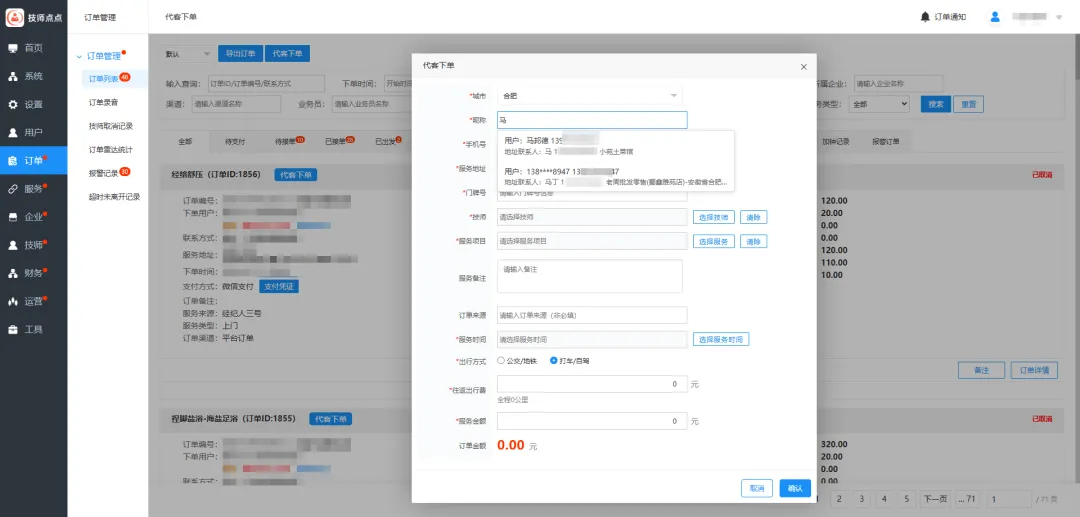Click the 选择技师 button
1080x517 pixels.
(x=714, y=217)
